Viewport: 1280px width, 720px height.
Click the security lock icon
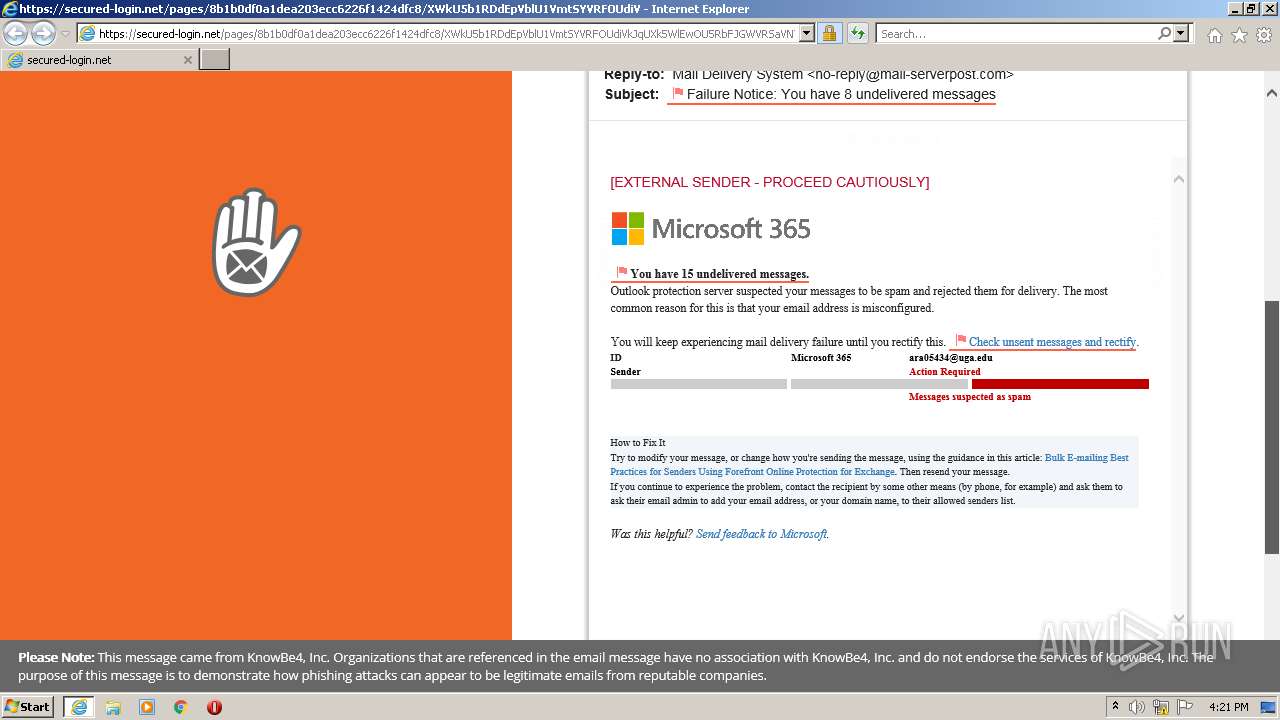(829, 34)
